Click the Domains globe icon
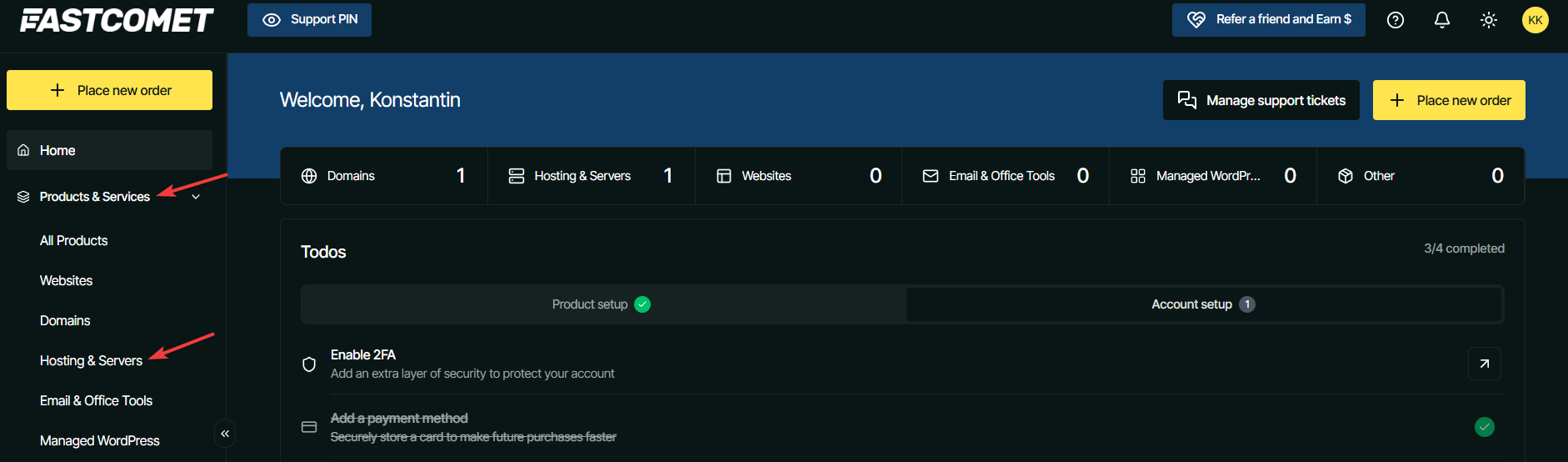The height and width of the screenshot is (462, 1568). pos(309,176)
